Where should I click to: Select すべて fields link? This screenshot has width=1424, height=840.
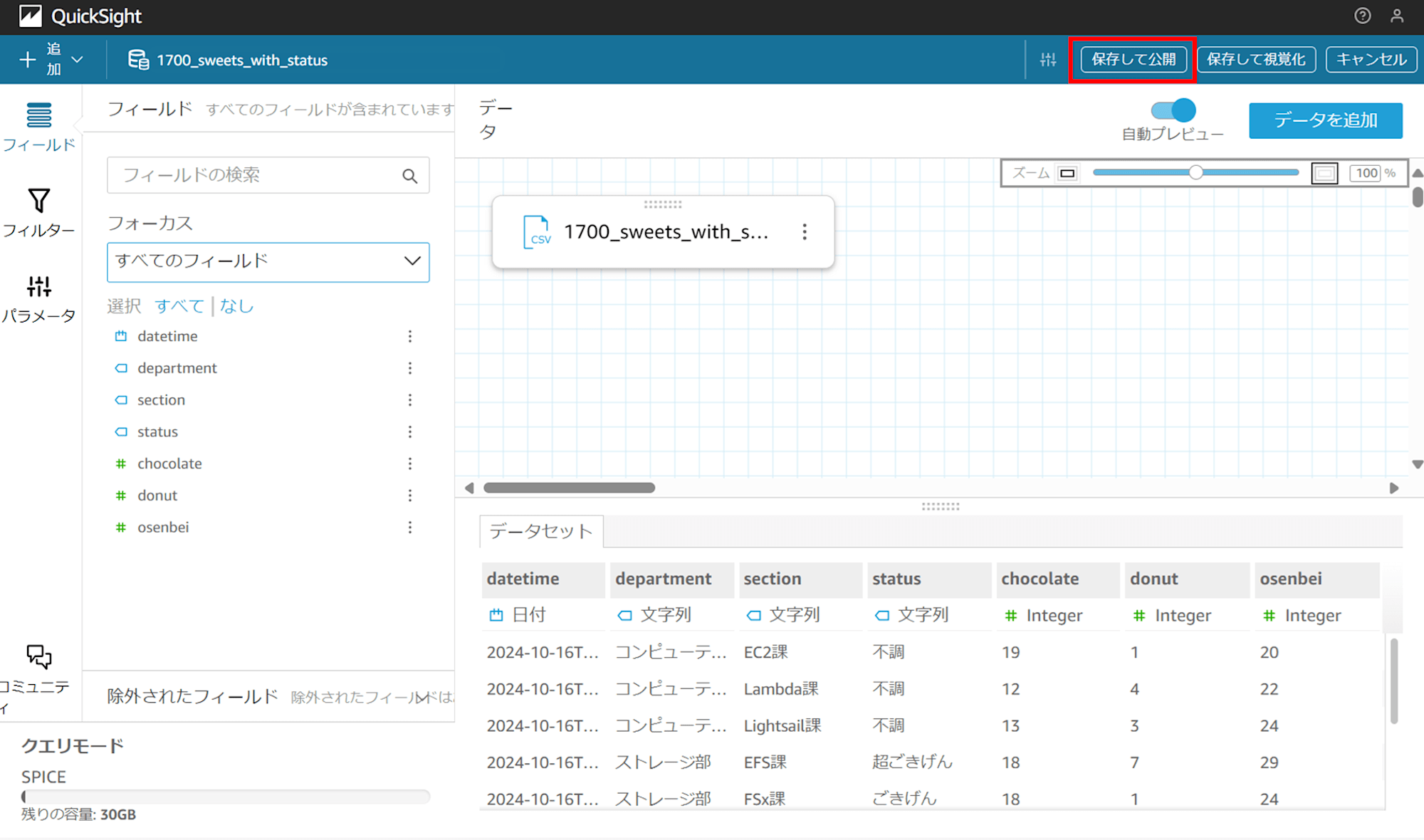click(x=179, y=306)
